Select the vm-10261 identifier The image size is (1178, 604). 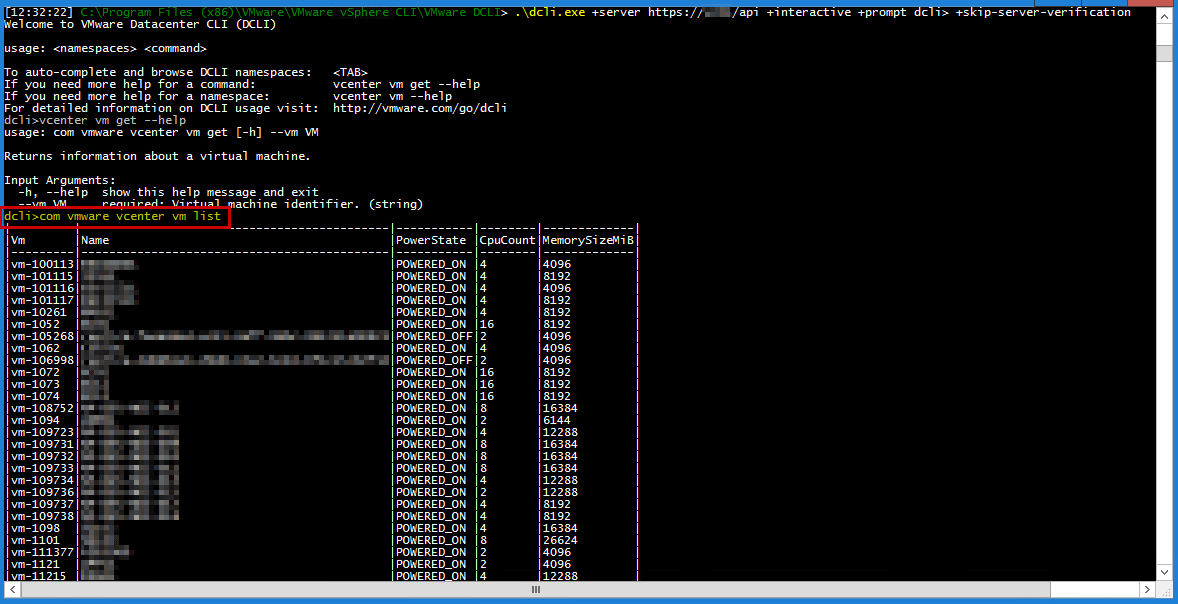(x=38, y=313)
